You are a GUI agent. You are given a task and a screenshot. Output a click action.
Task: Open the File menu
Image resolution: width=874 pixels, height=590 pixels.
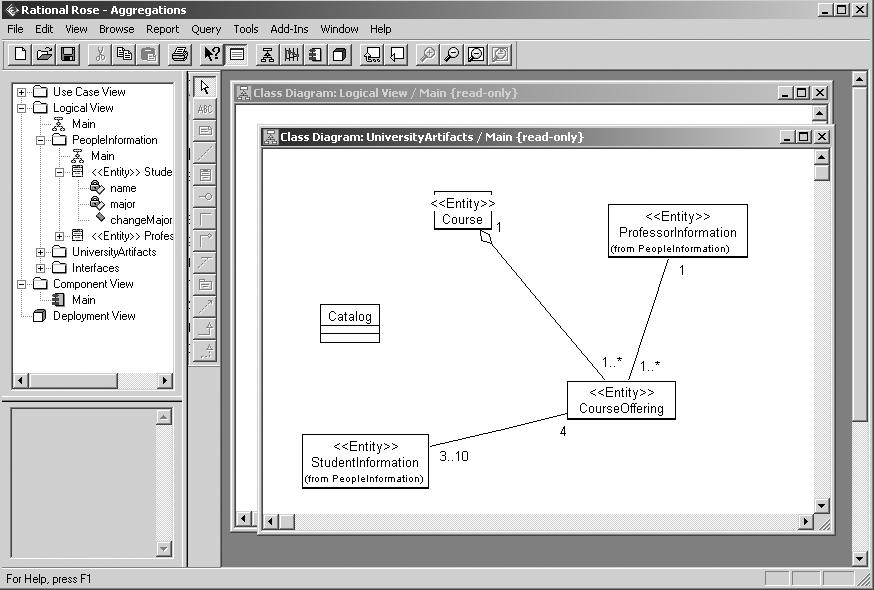pos(15,29)
